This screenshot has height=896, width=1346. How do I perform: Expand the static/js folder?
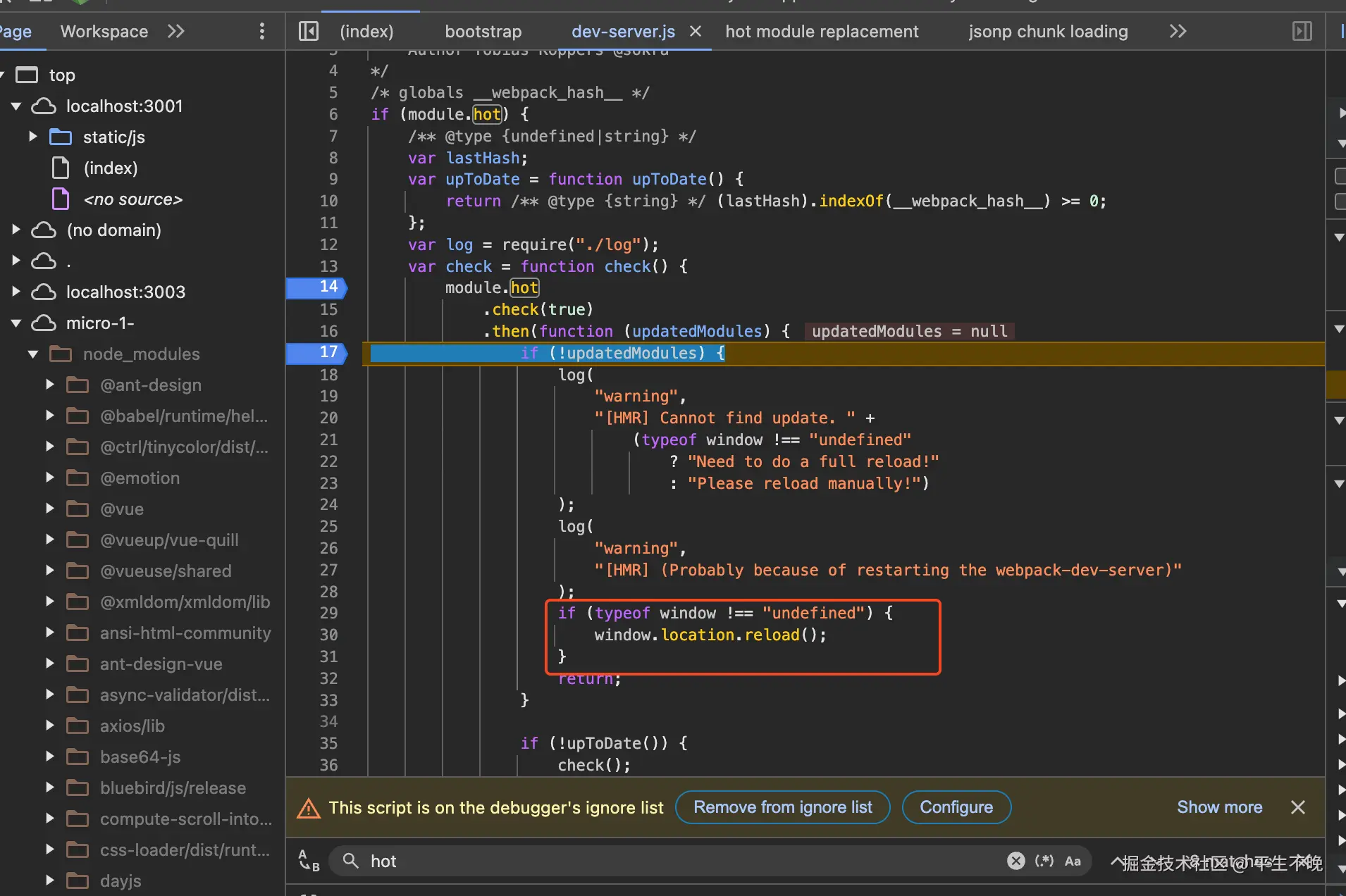(x=33, y=137)
